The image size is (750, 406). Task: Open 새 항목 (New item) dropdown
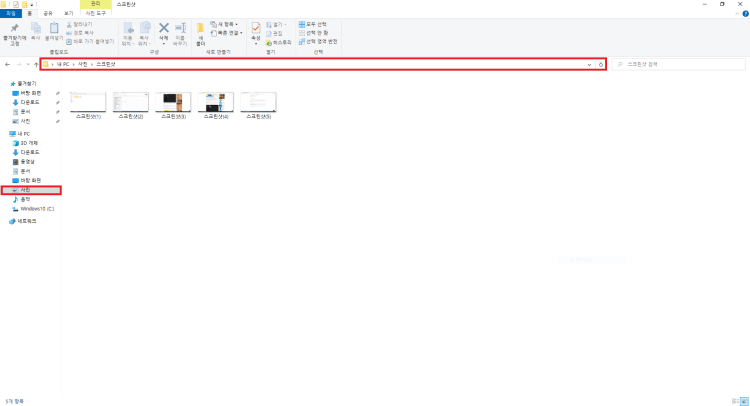(x=224, y=24)
